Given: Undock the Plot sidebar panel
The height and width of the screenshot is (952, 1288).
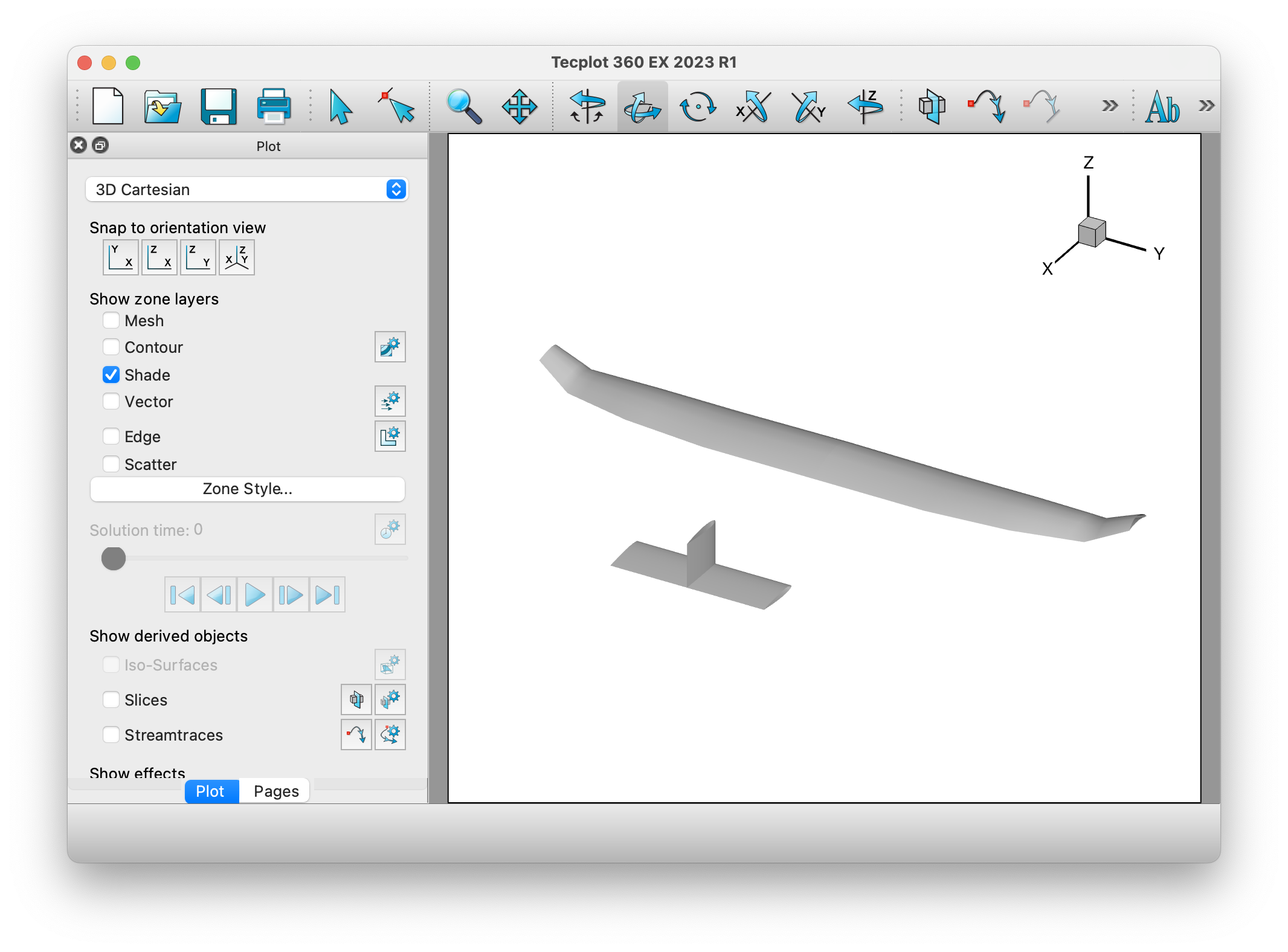Looking at the screenshot, I should pyautogui.click(x=100, y=145).
